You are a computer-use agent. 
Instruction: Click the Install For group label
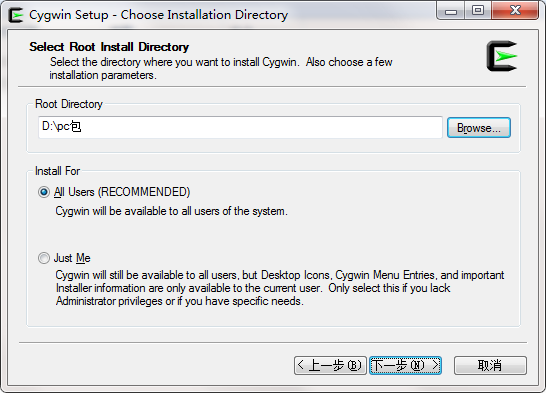pos(57,171)
